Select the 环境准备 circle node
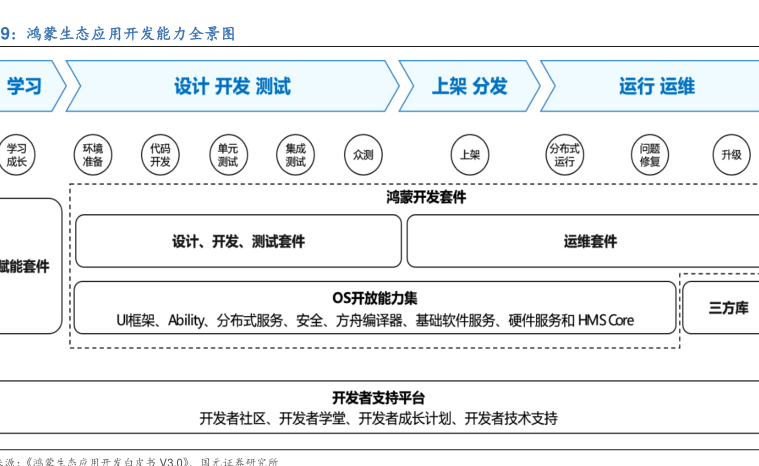Image resolution: width=759 pixels, height=466 pixels. coord(93,155)
